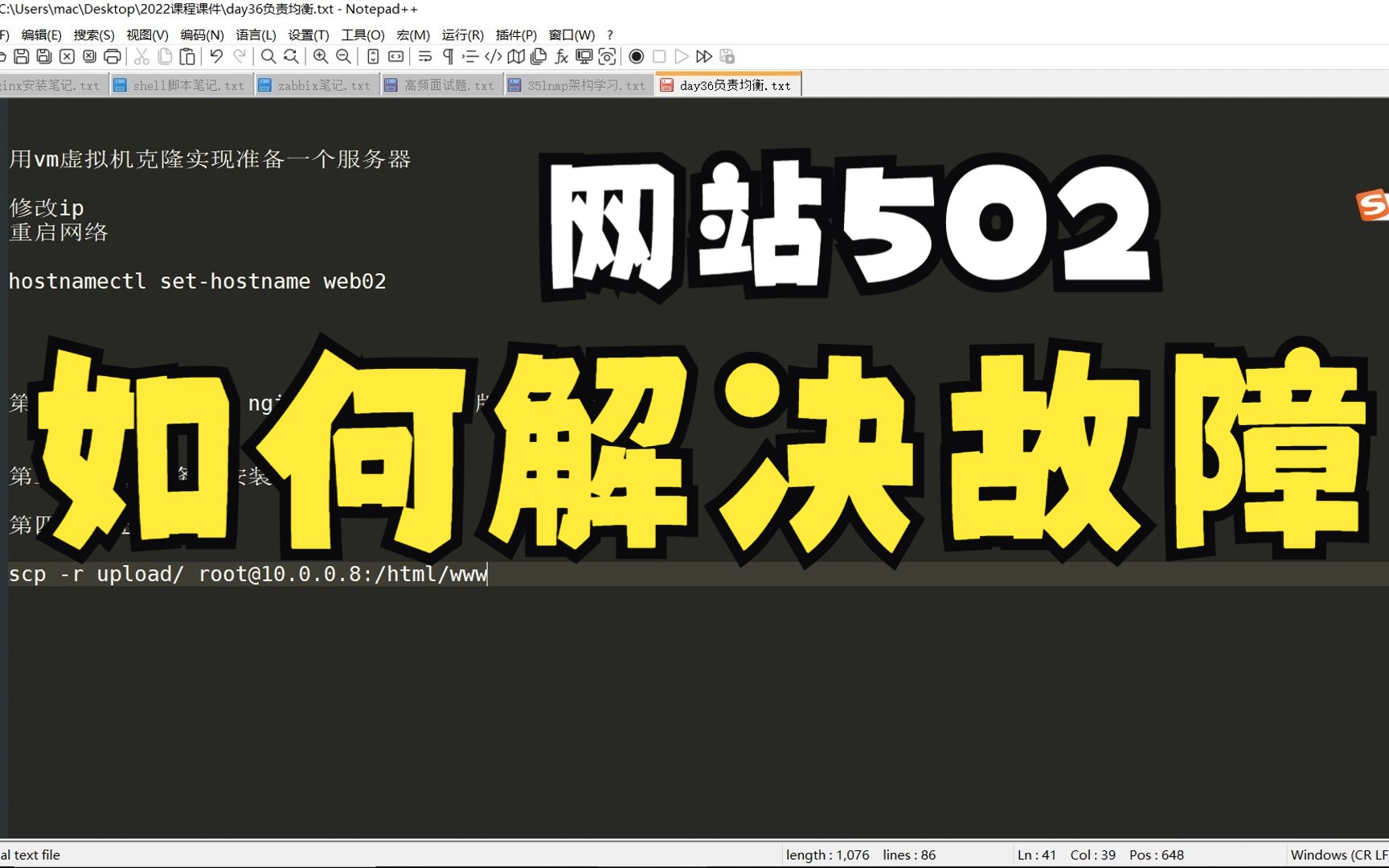Click the Windows (CR LF) status field
Screen dimensions: 1389x868
point(1338,855)
